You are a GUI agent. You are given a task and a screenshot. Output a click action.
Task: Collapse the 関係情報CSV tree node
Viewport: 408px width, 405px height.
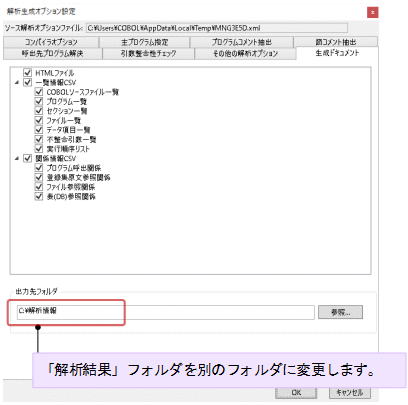[x=17, y=159]
